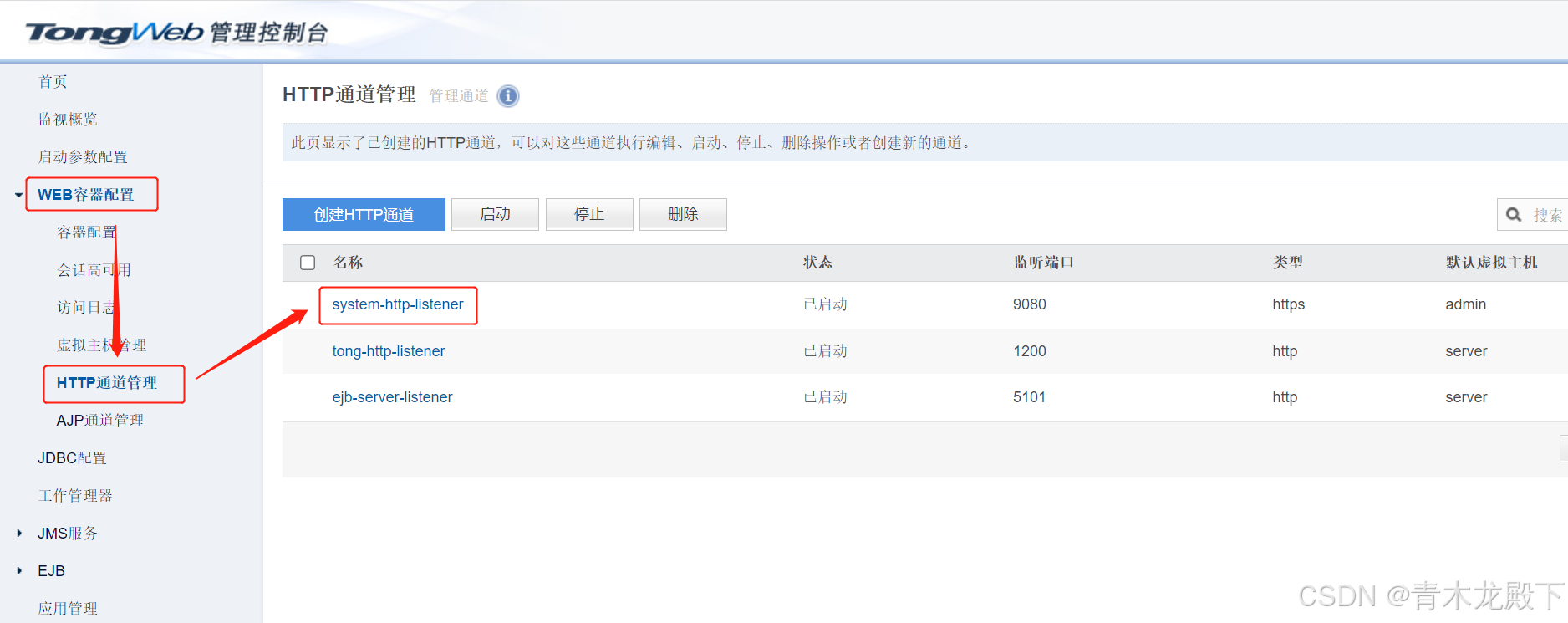Click 已启动 status in ejb-server-listener row

(825, 397)
